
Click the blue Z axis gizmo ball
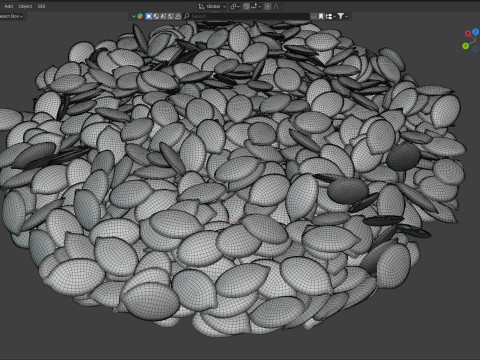(x=475, y=32)
